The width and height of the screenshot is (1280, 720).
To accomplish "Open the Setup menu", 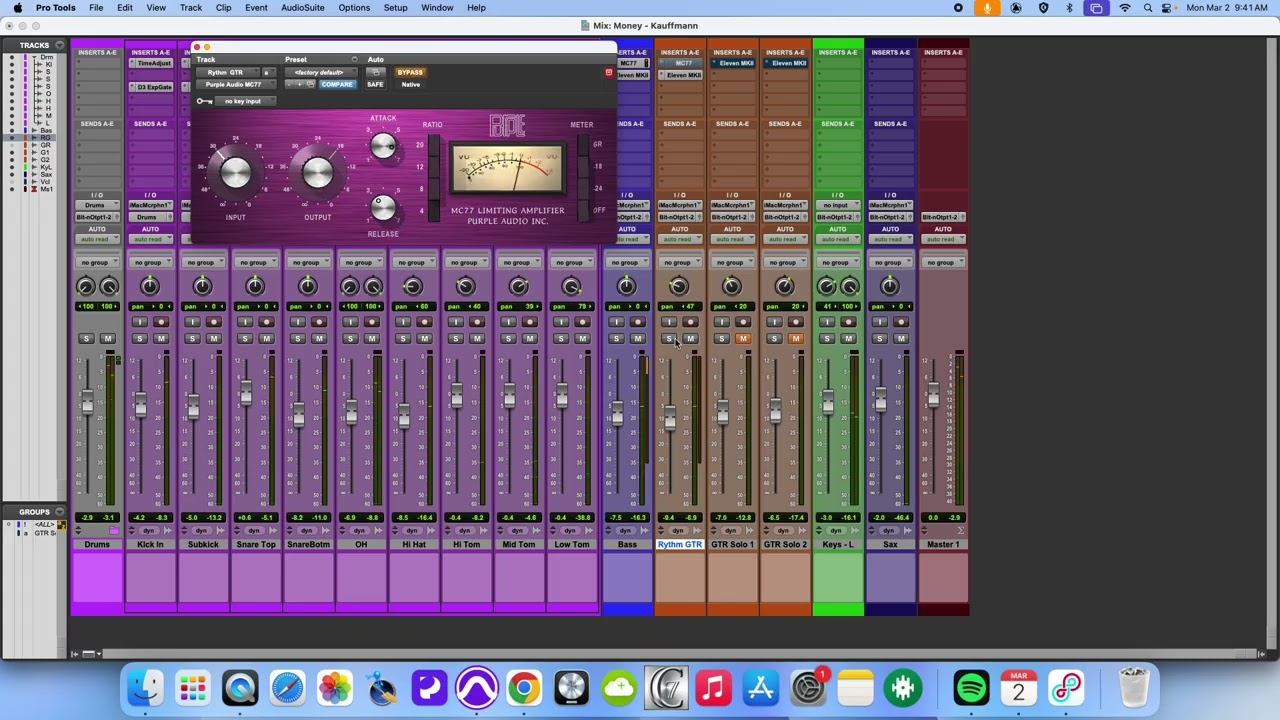I will click(x=395, y=8).
